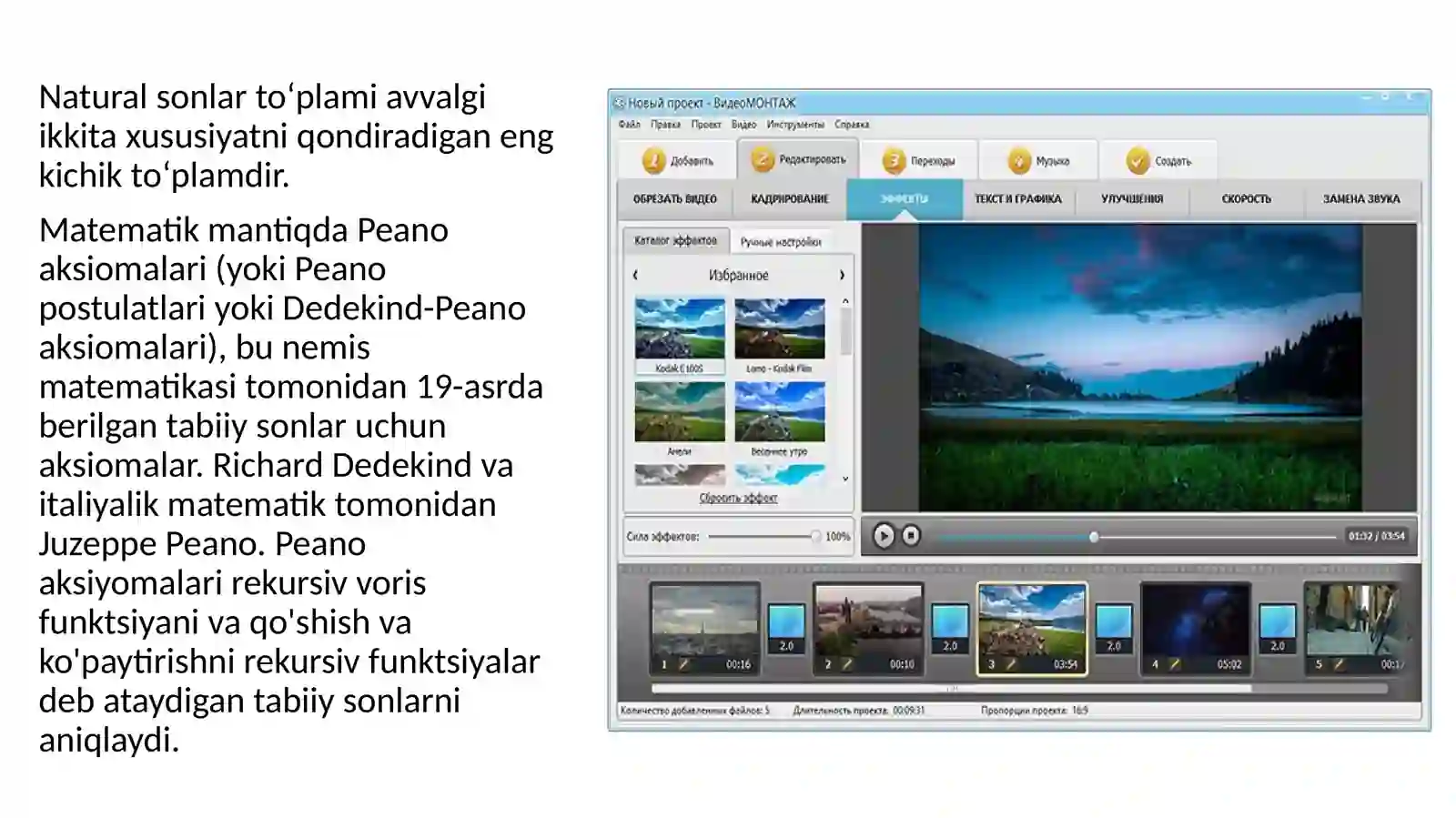Click the pencil edit icon on clip 4

pyautogui.click(x=1176, y=664)
